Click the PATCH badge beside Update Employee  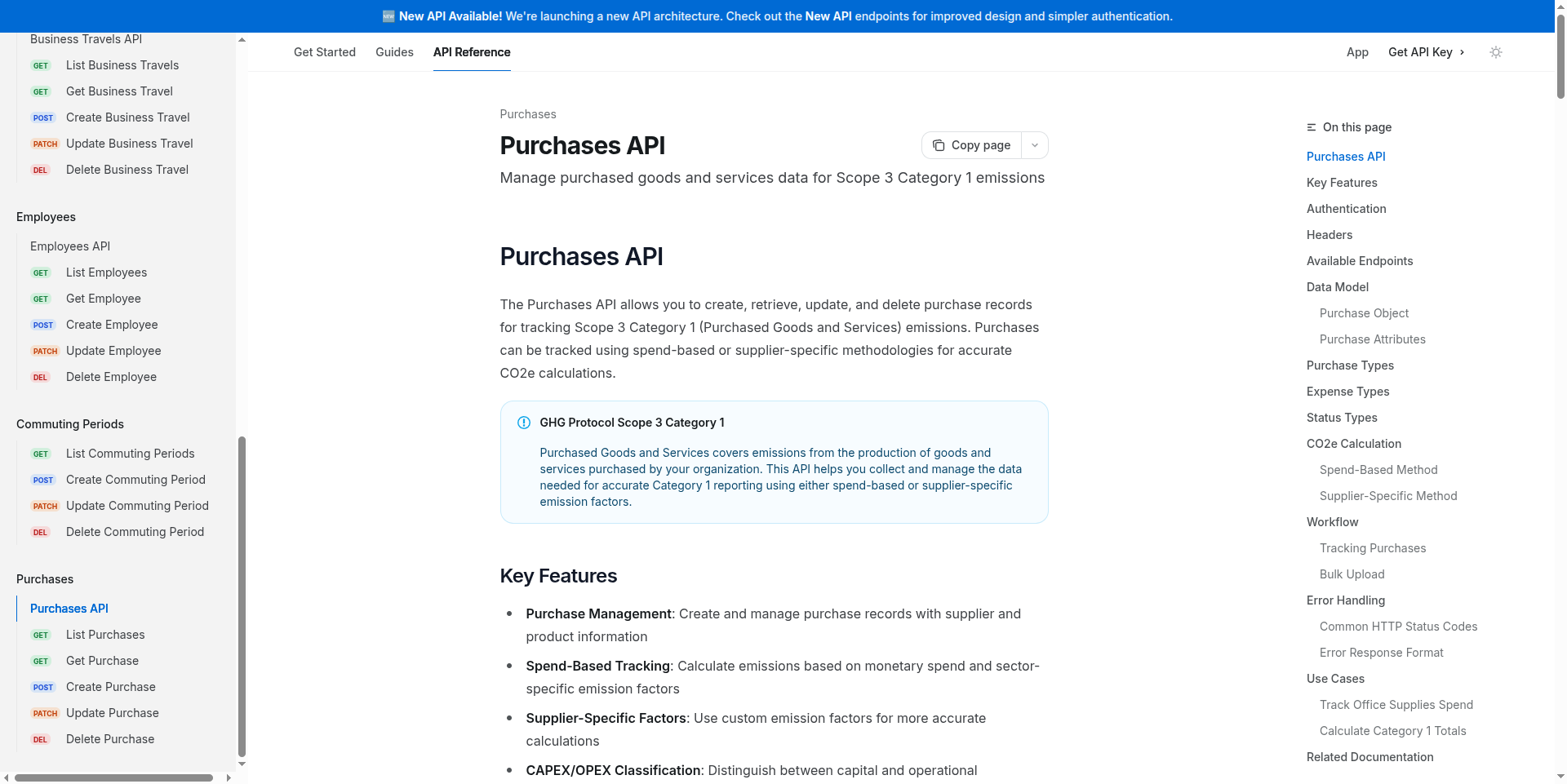pos(45,351)
